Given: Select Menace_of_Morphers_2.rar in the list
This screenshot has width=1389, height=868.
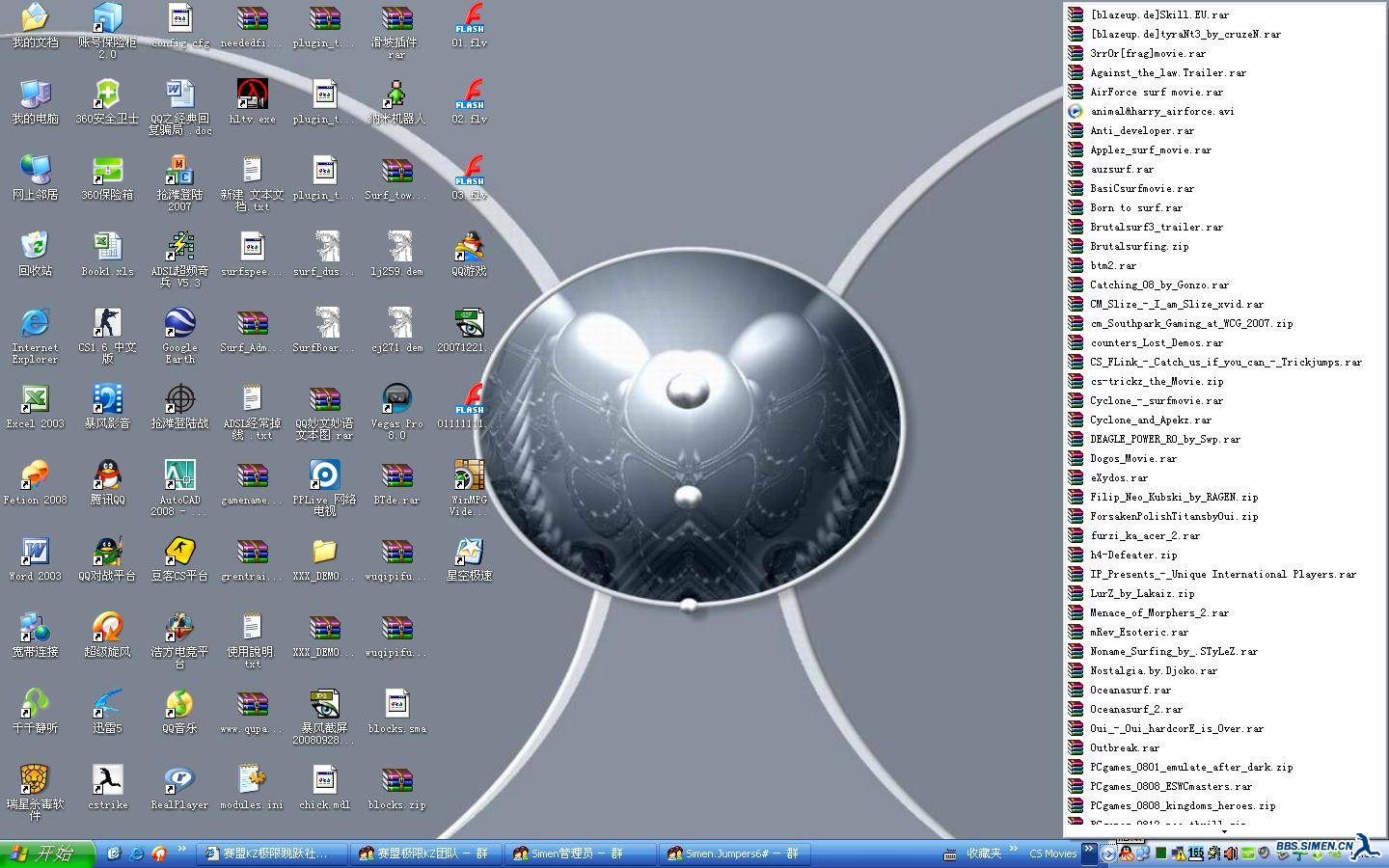Looking at the screenshot, I should [1223, 612].
